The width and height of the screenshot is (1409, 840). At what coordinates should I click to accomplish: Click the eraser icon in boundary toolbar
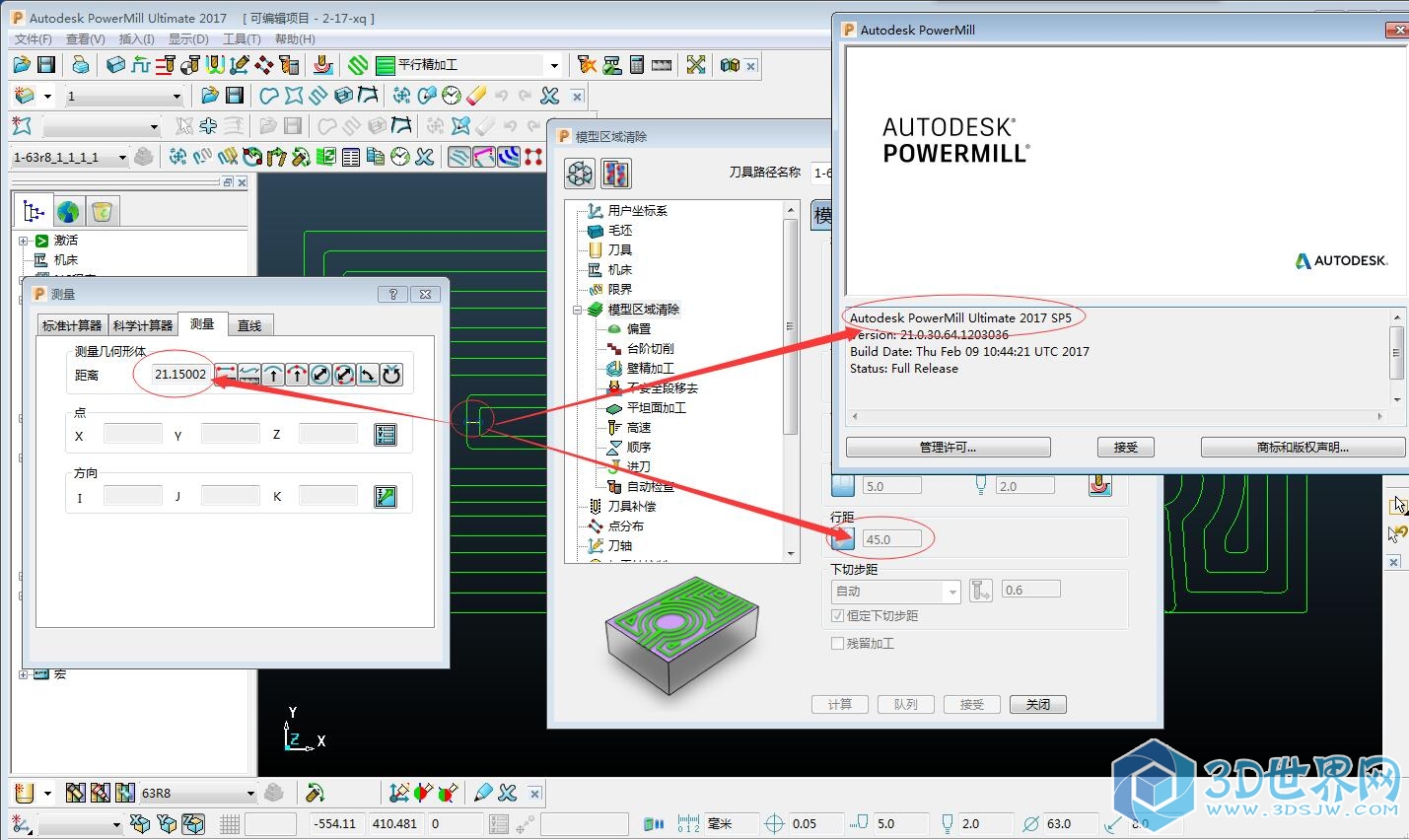click(x=476, y=96)
